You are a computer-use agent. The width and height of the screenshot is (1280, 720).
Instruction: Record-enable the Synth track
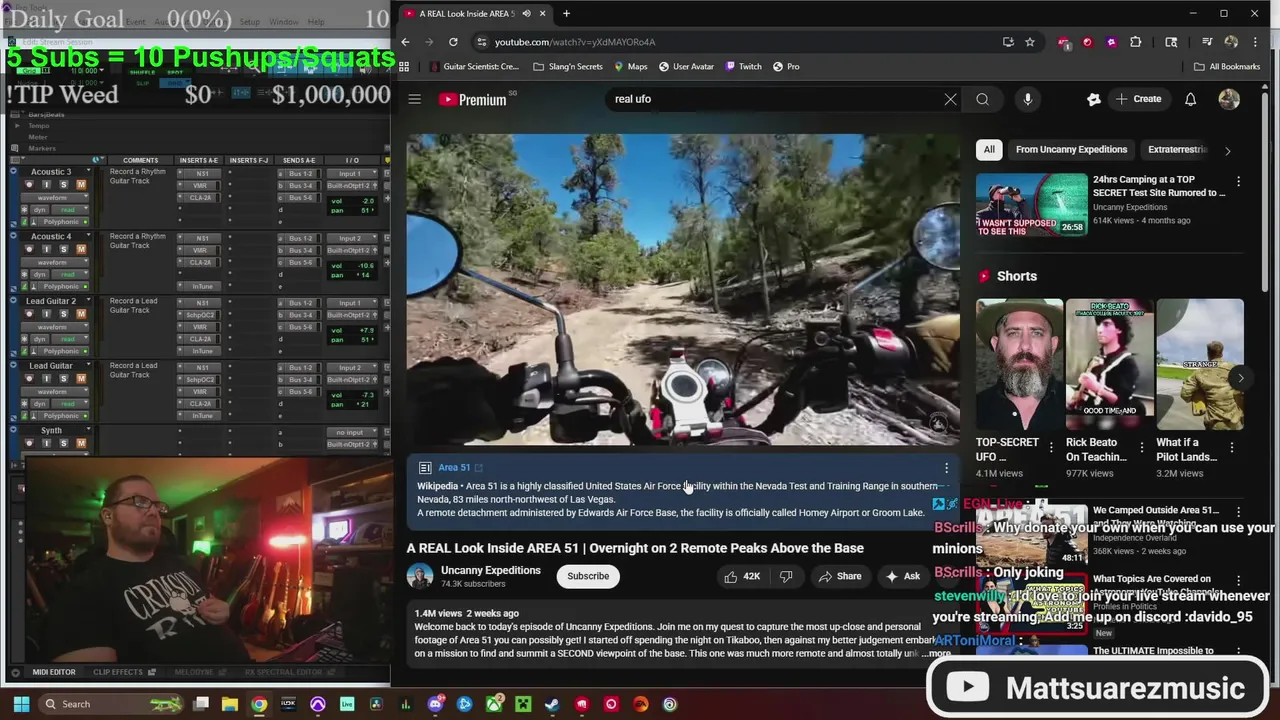click(x=27, y=443)
